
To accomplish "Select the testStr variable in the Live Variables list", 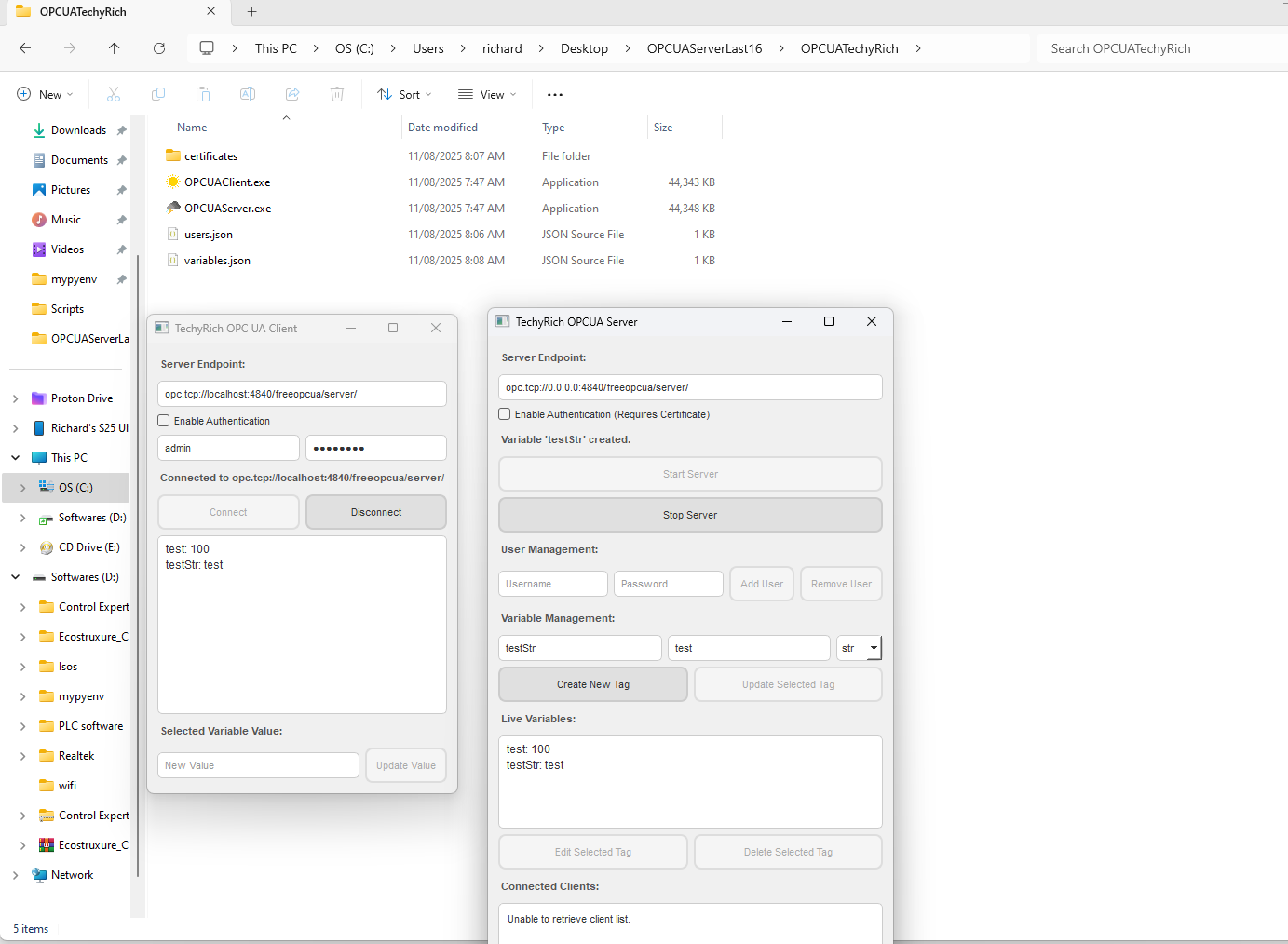I will (536, 765).
